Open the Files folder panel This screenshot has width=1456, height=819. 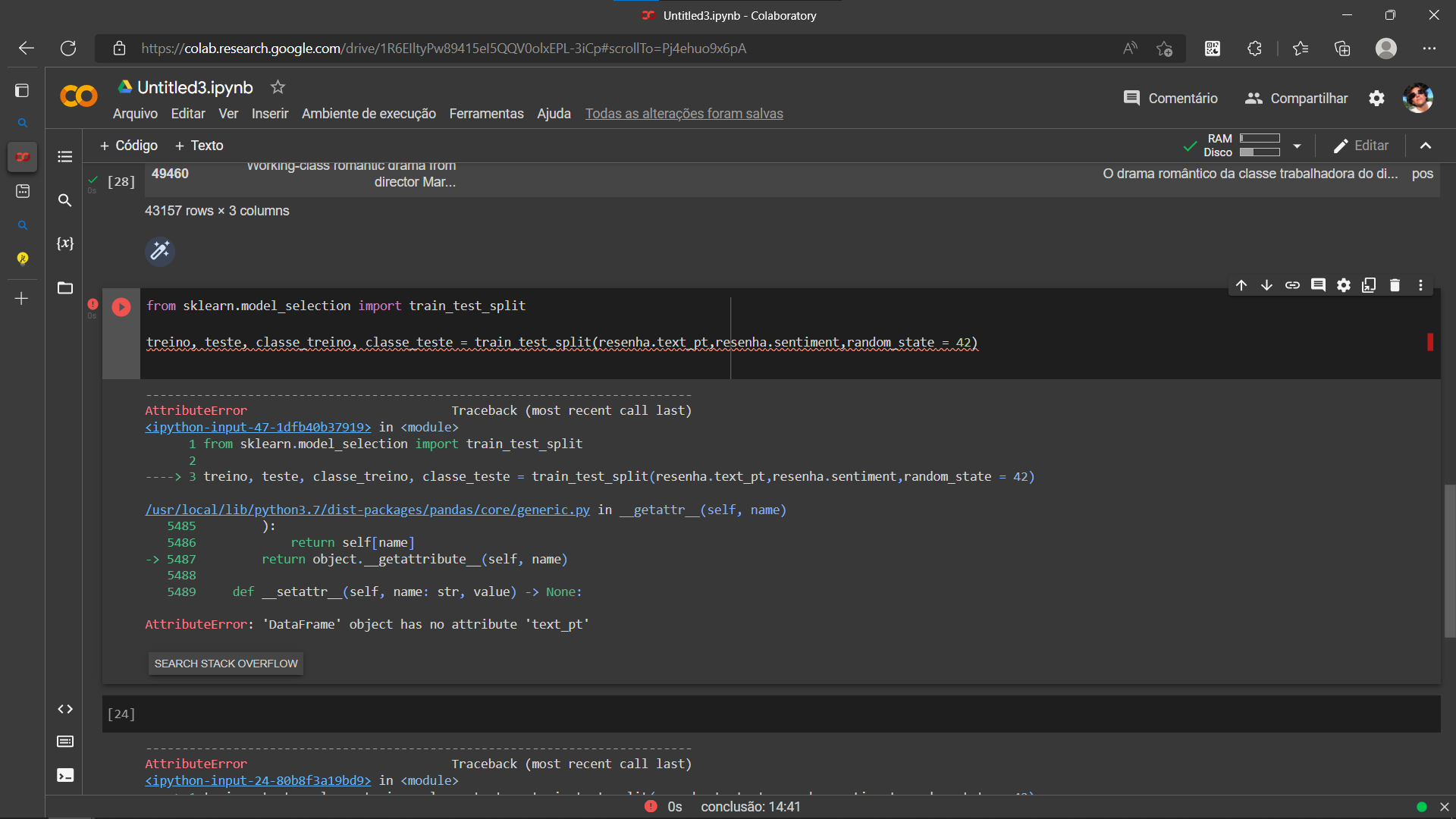point(65,287)
